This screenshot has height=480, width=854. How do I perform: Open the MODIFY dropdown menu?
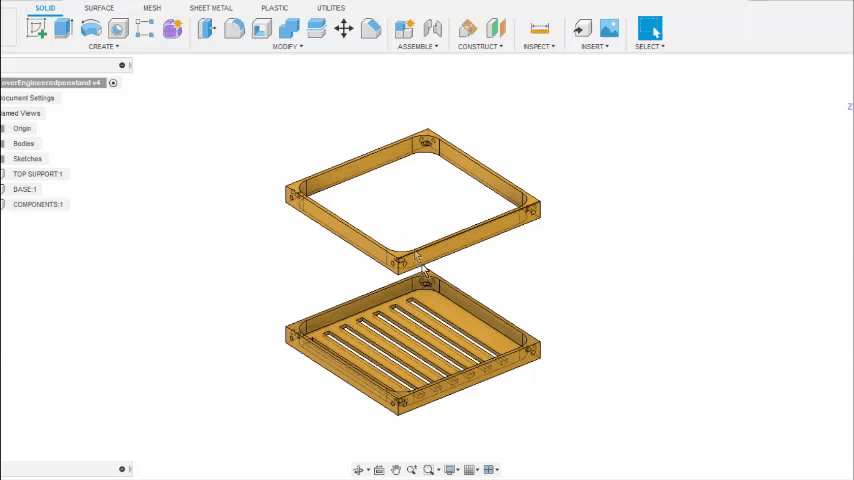coord(288,47)
